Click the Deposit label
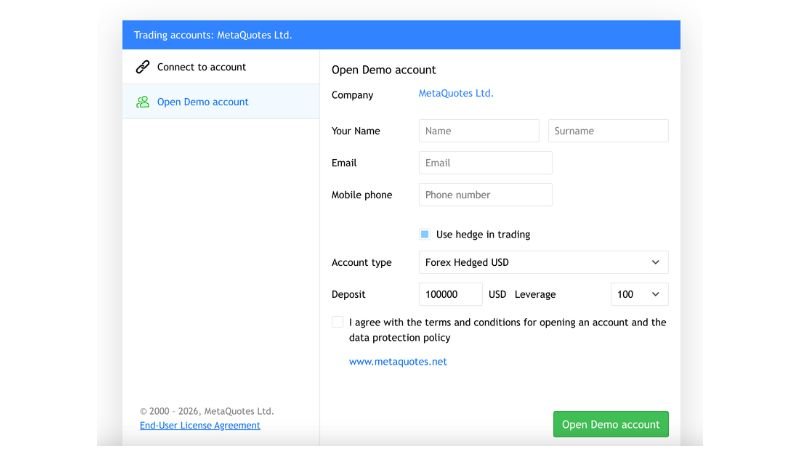 [348, 294]
